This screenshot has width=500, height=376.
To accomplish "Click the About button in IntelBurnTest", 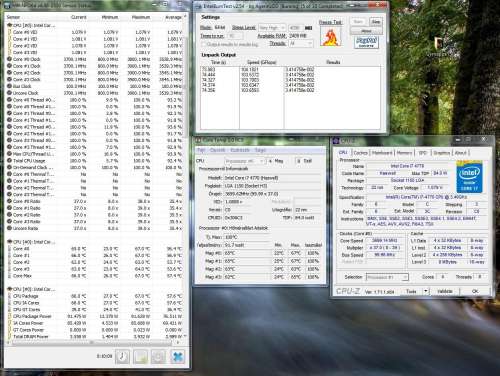I will (x=366, y=31).
